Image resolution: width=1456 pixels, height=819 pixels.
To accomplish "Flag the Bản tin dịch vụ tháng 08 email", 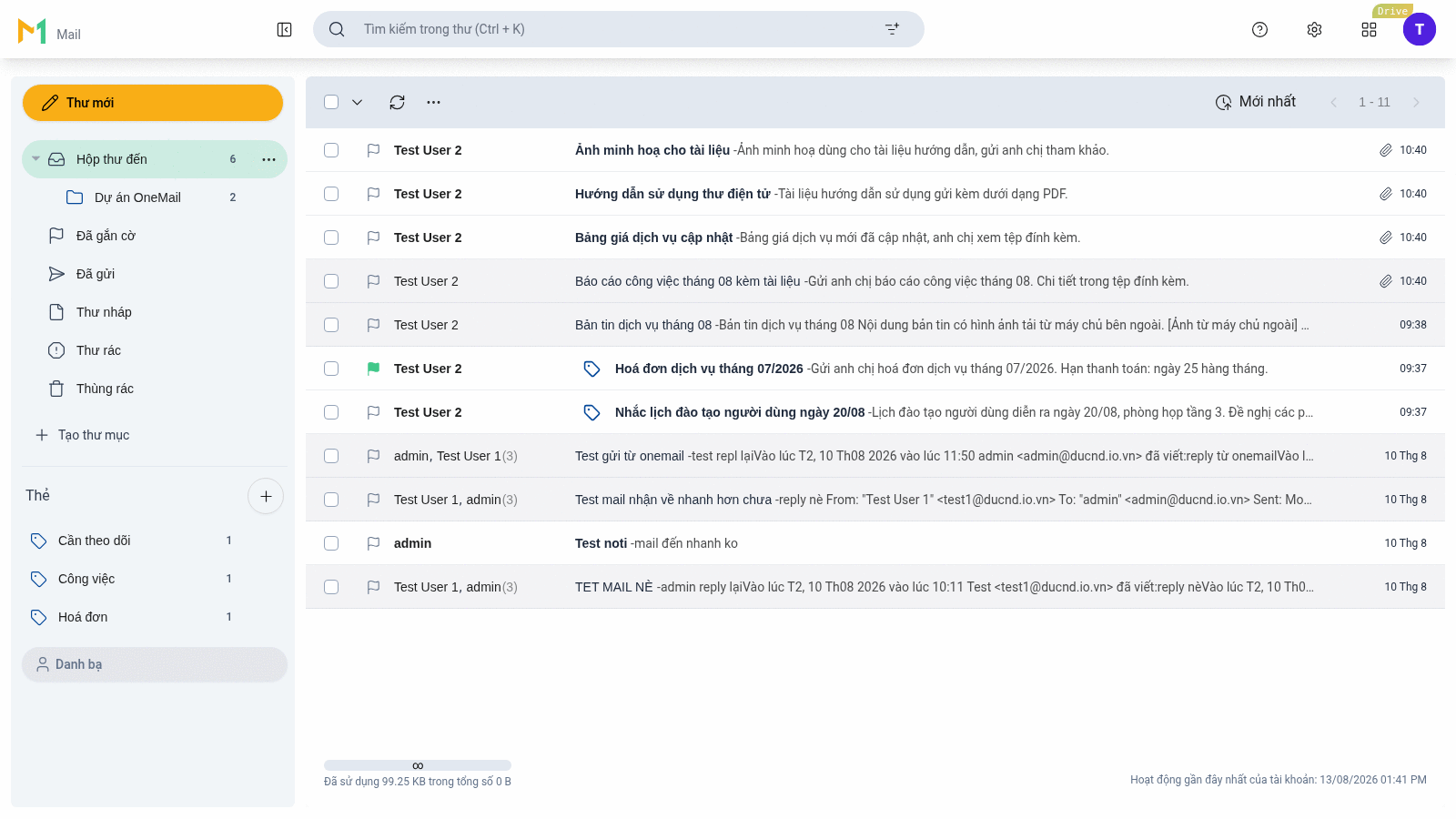I will pyautogui.click(x=373, y=325).
